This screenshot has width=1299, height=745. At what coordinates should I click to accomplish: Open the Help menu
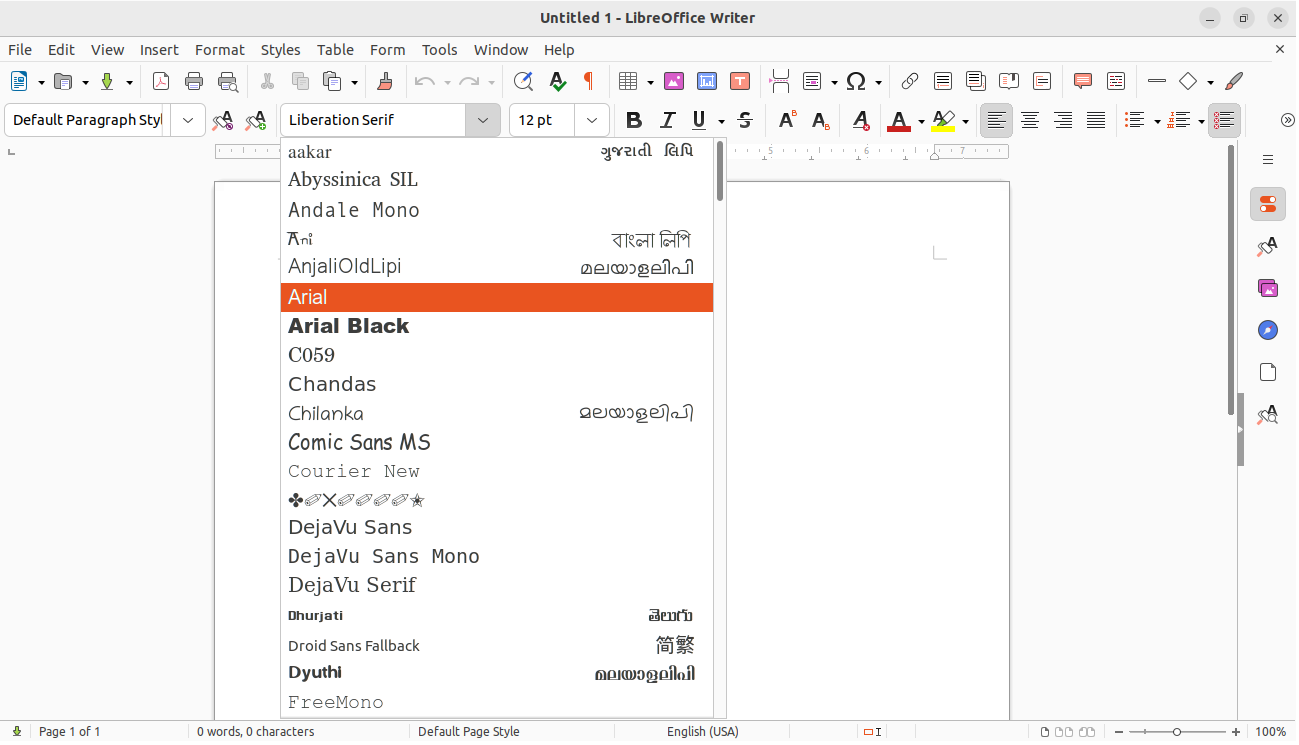click(x=559, y=49)
